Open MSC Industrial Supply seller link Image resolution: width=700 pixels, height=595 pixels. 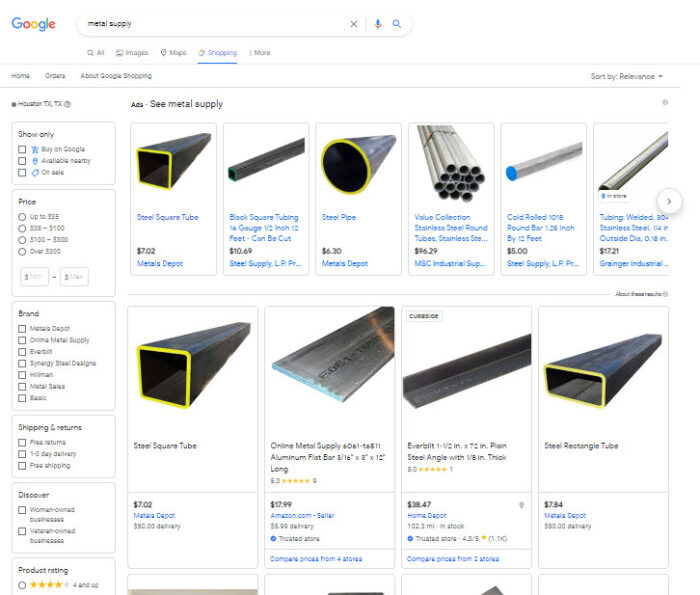coord(451,264)
